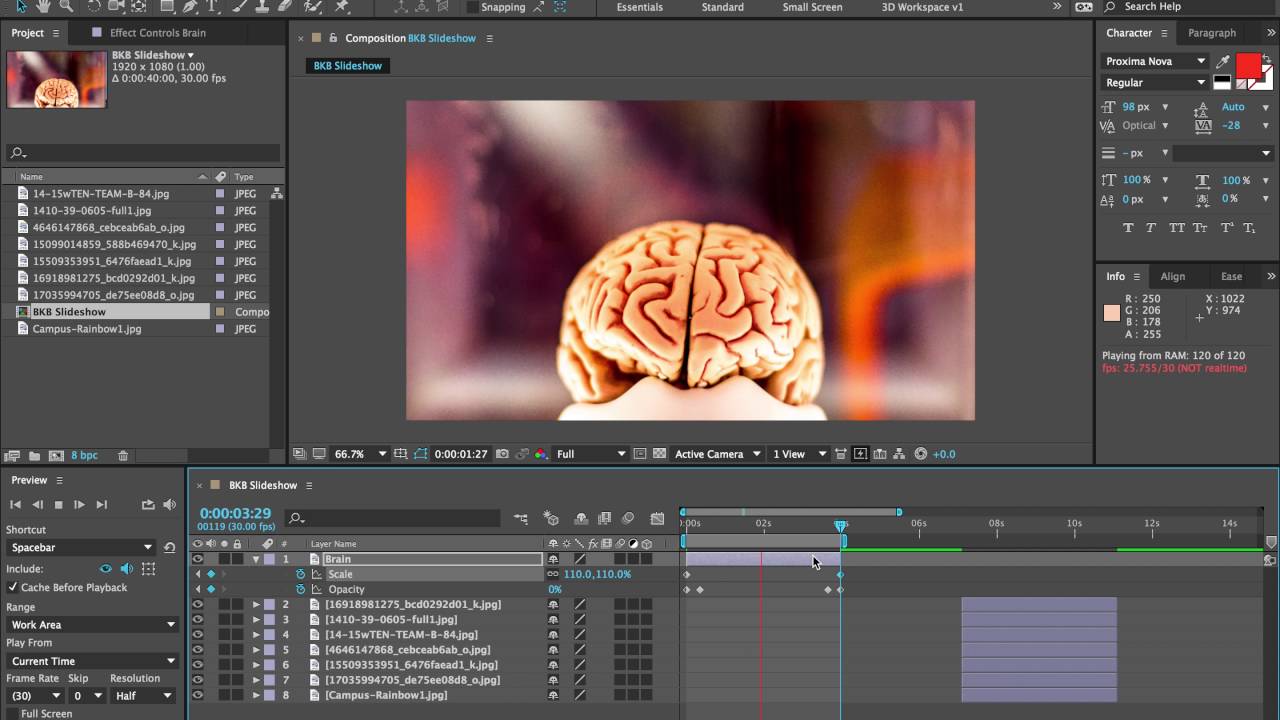The height and width of the screenshot is (720, 1280).
Task: Select the Zoom magnifier tool
Action: pyautogui.click(x=67, y=6)
